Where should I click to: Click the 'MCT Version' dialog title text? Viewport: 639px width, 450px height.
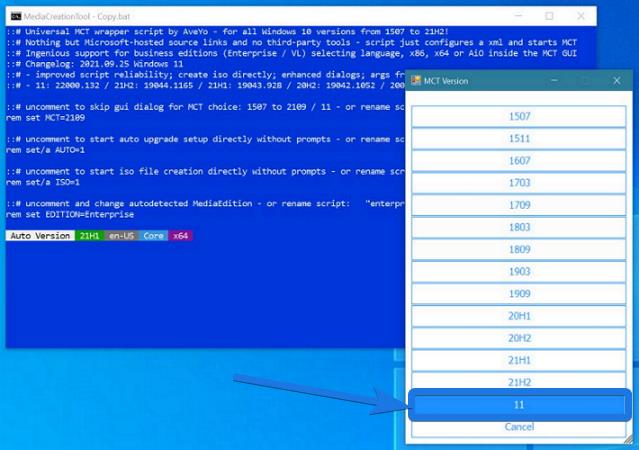tap(446, 81)
